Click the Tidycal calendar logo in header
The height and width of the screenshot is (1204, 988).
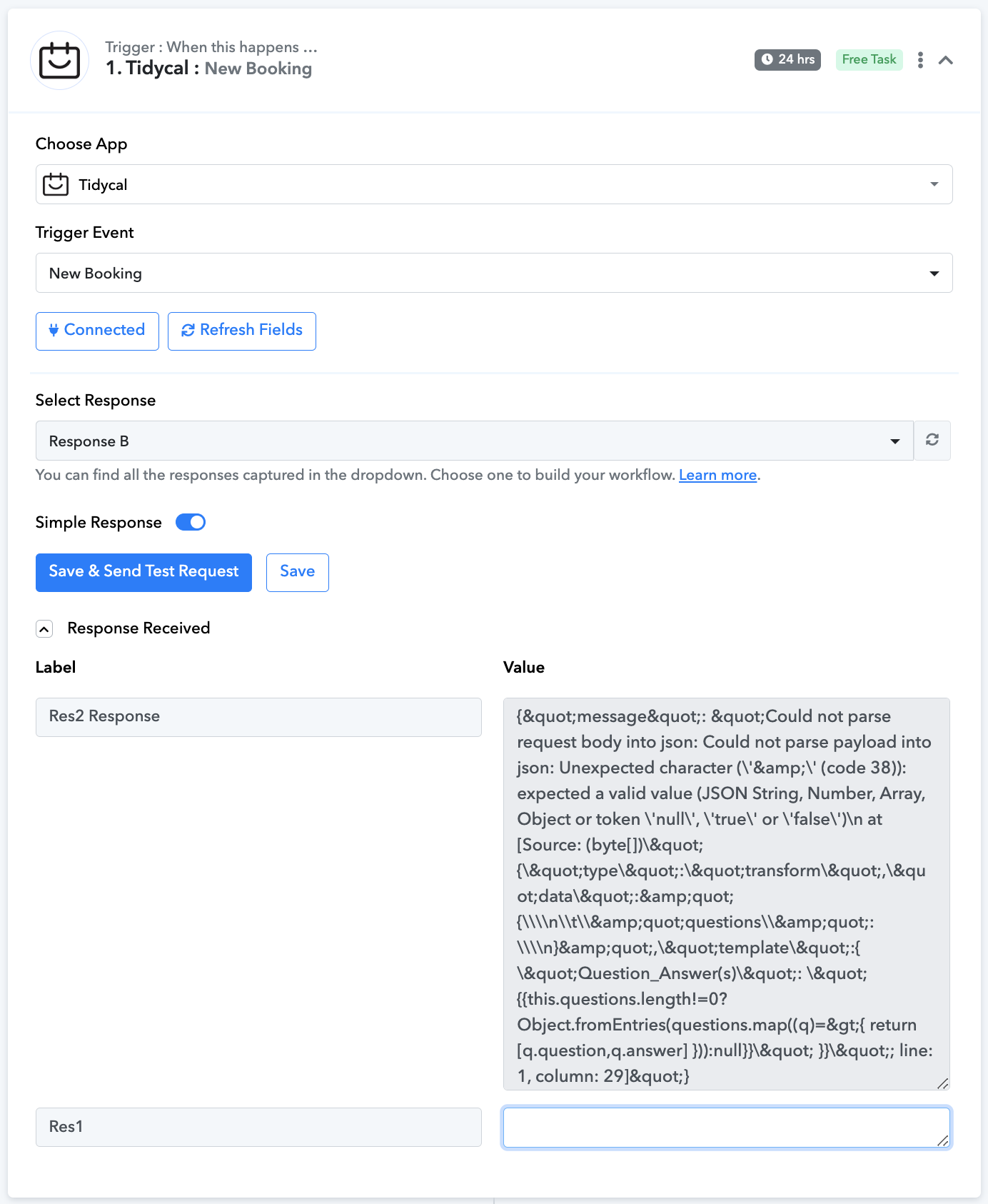[60, 60]
